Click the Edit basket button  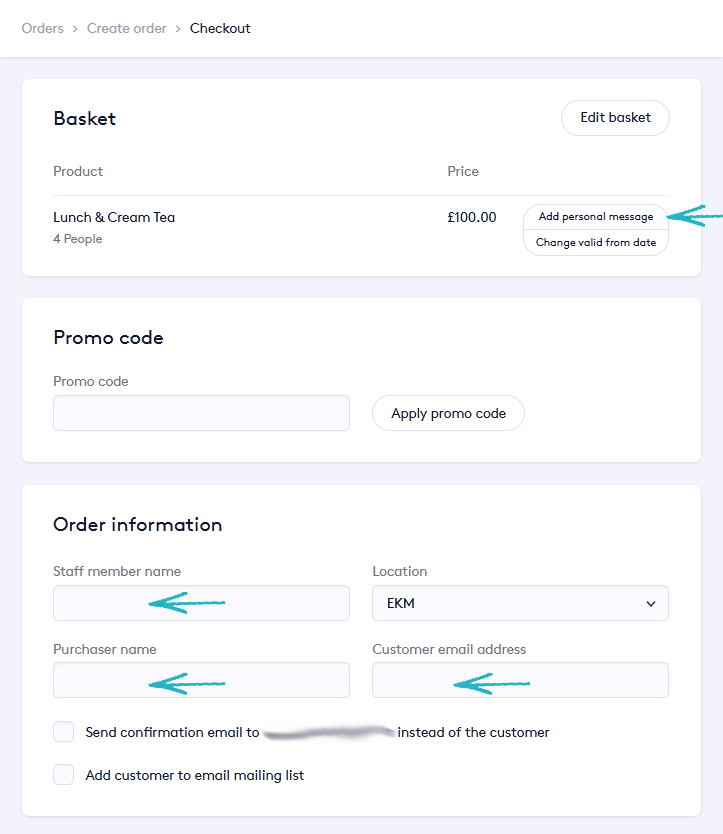pos(615,118)
